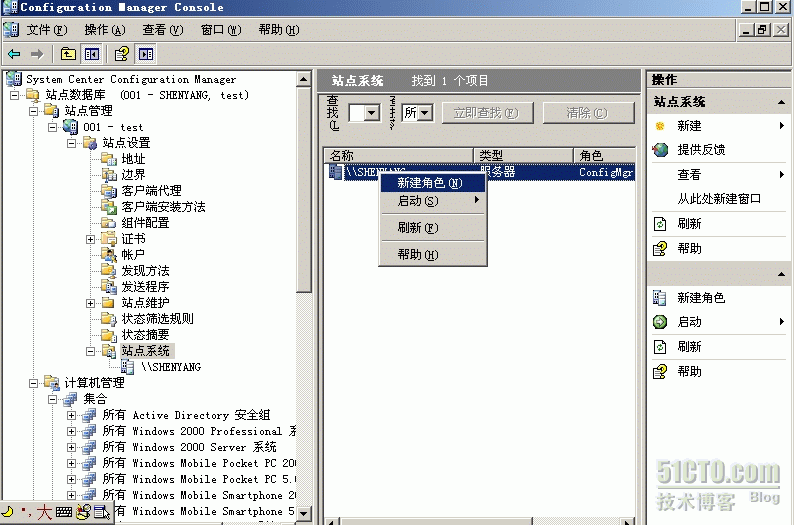
Task: Click the 边界 folder icon in tree
Action: (x=109, y=175)
